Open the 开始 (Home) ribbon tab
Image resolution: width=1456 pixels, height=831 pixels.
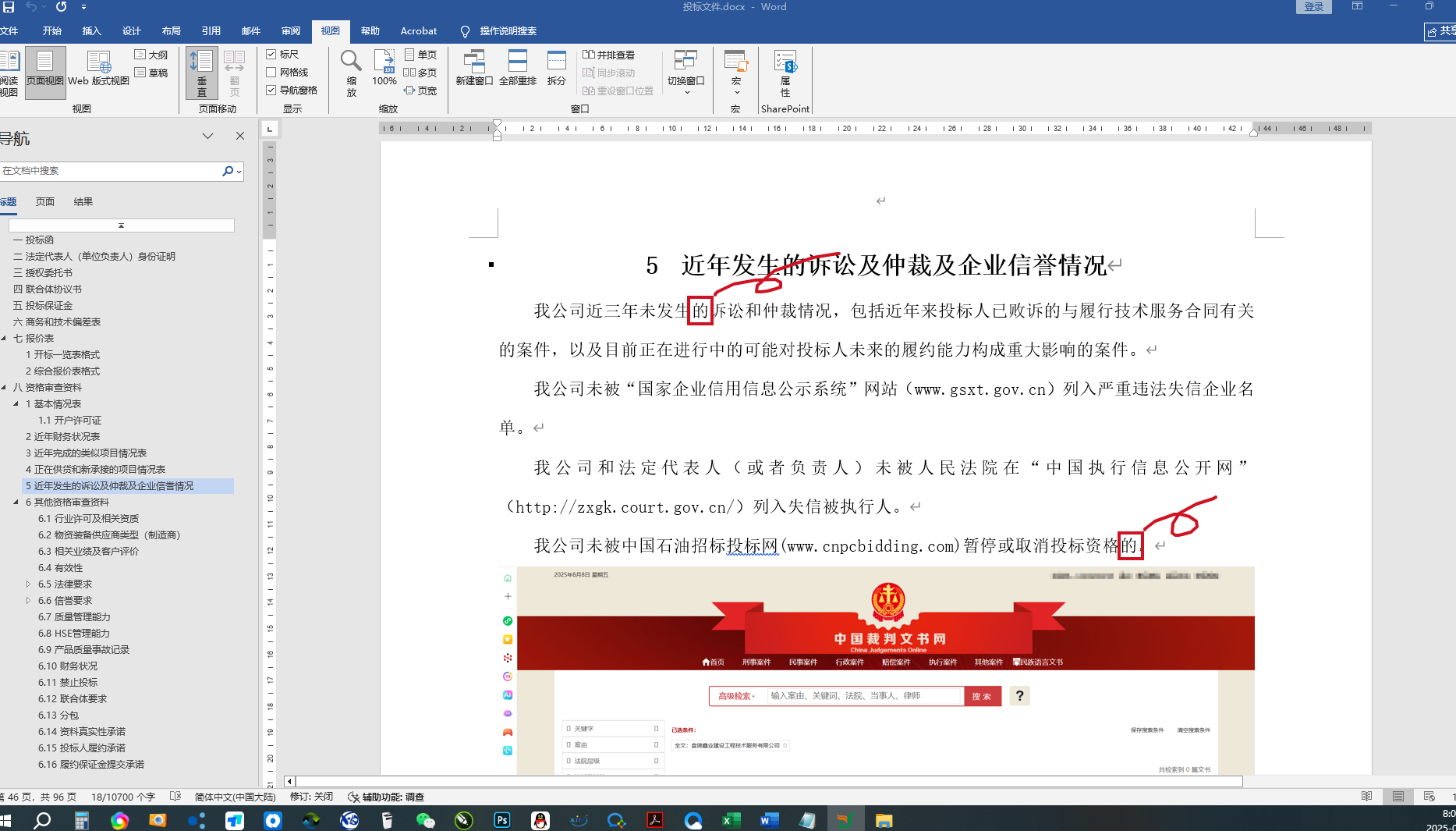pyautogui.click(x=52, y=31)
